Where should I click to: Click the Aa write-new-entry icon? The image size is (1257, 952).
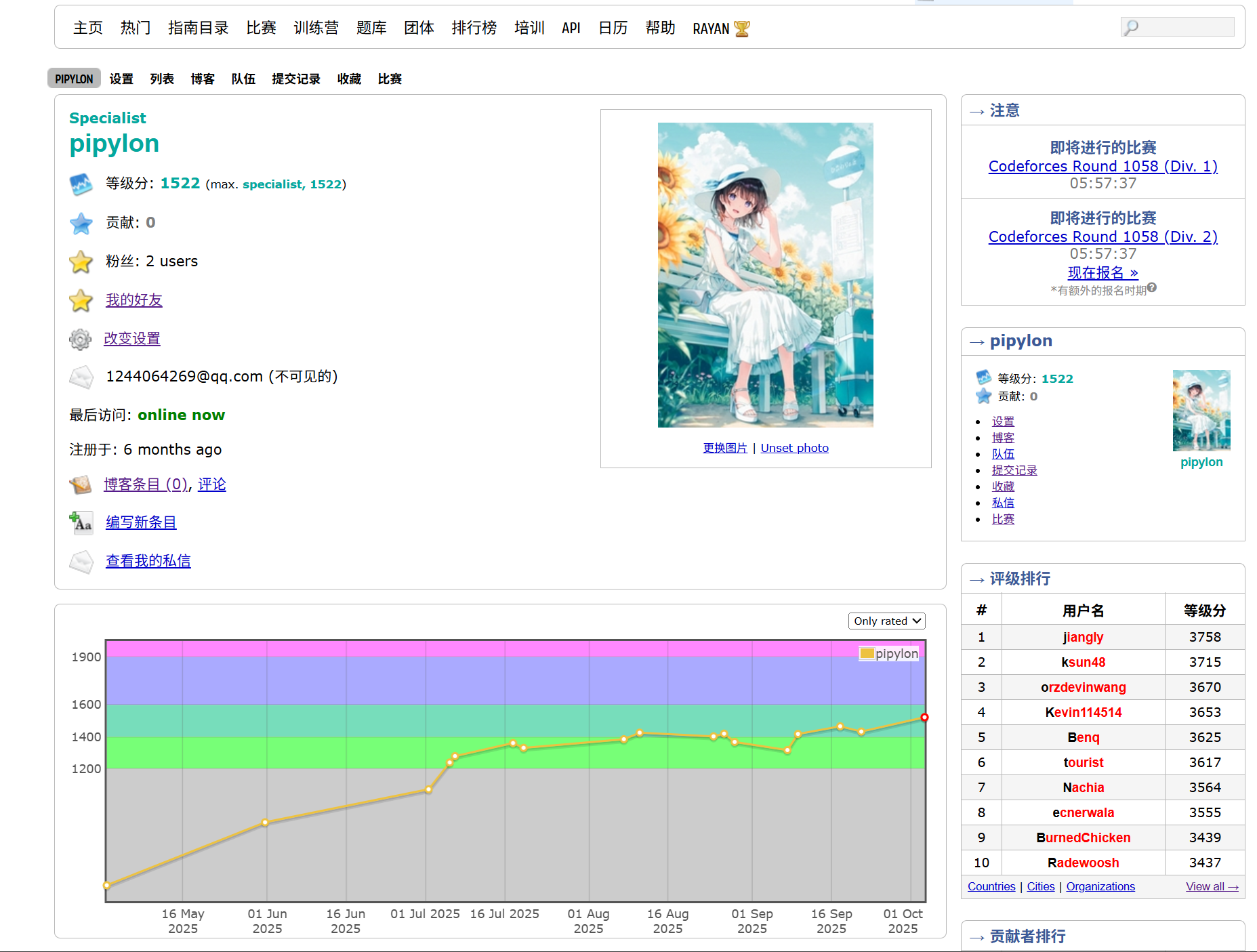coord(81,522)
